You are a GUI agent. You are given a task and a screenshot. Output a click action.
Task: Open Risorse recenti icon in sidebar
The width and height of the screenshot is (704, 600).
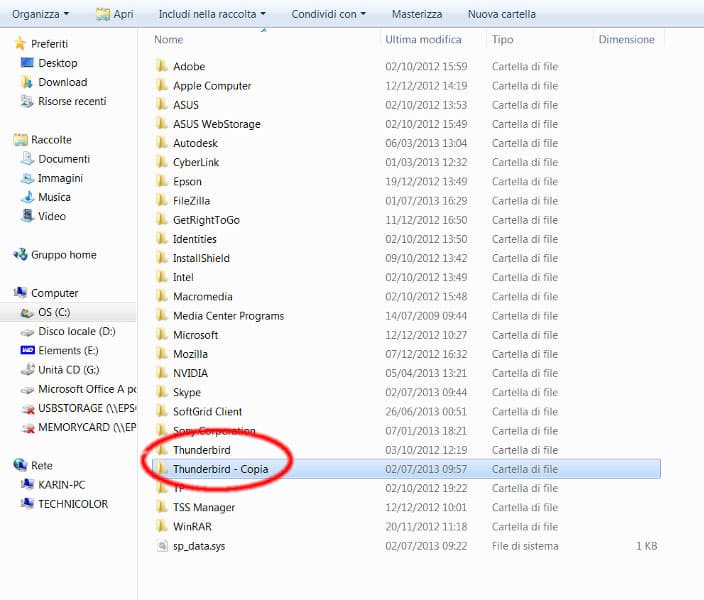27,101
